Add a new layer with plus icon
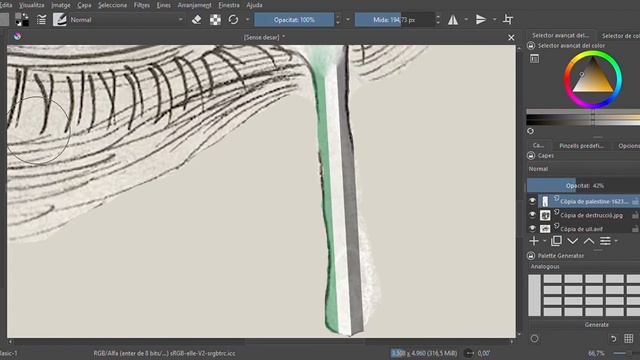This screenshot has height=360, width=640. tap(533, 241)
